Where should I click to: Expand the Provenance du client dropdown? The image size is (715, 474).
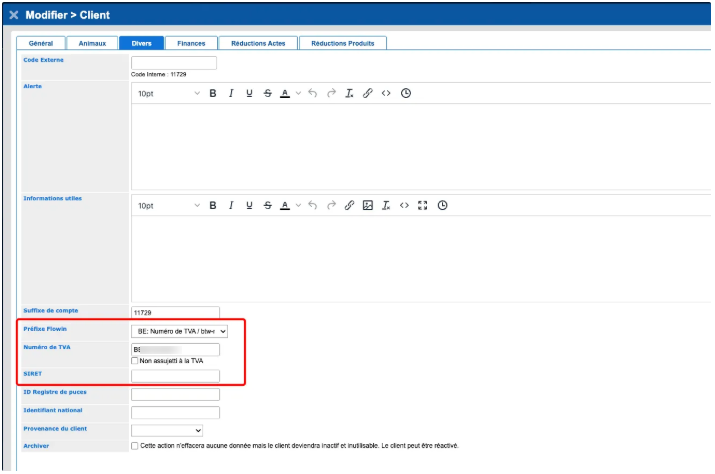pyautogui.click(x=167, y=430)
